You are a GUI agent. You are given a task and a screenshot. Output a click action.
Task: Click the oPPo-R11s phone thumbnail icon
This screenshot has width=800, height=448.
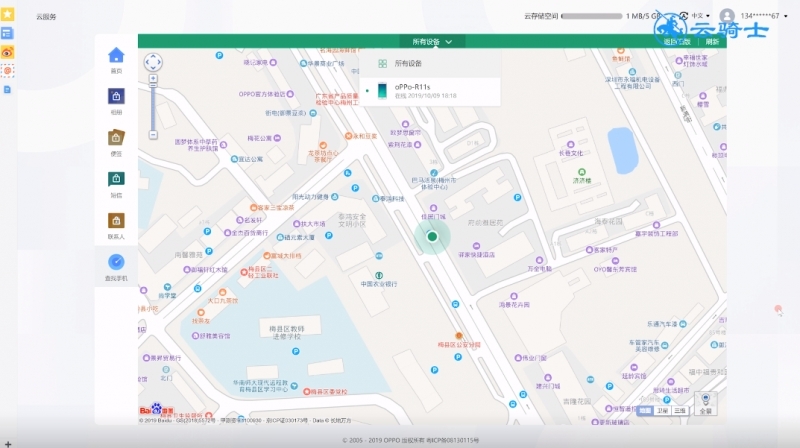pyautogui.click(x=382, y=90)
